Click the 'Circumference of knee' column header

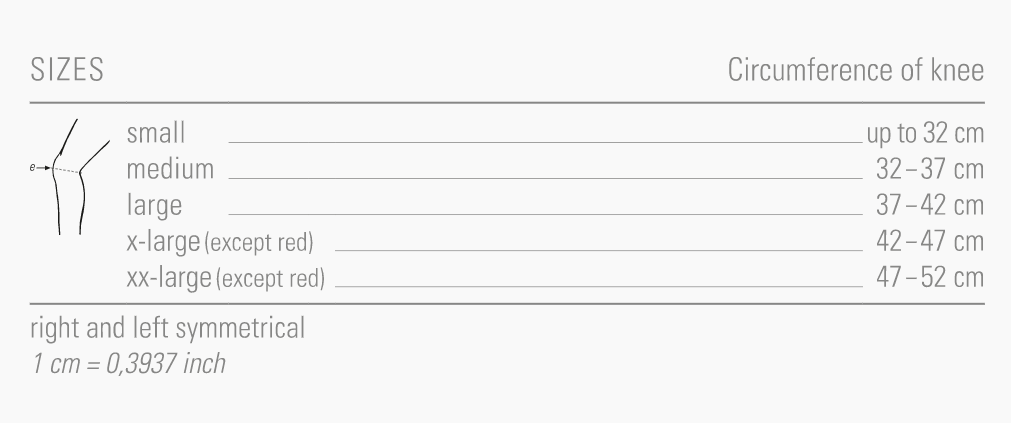tap(856, 73)
